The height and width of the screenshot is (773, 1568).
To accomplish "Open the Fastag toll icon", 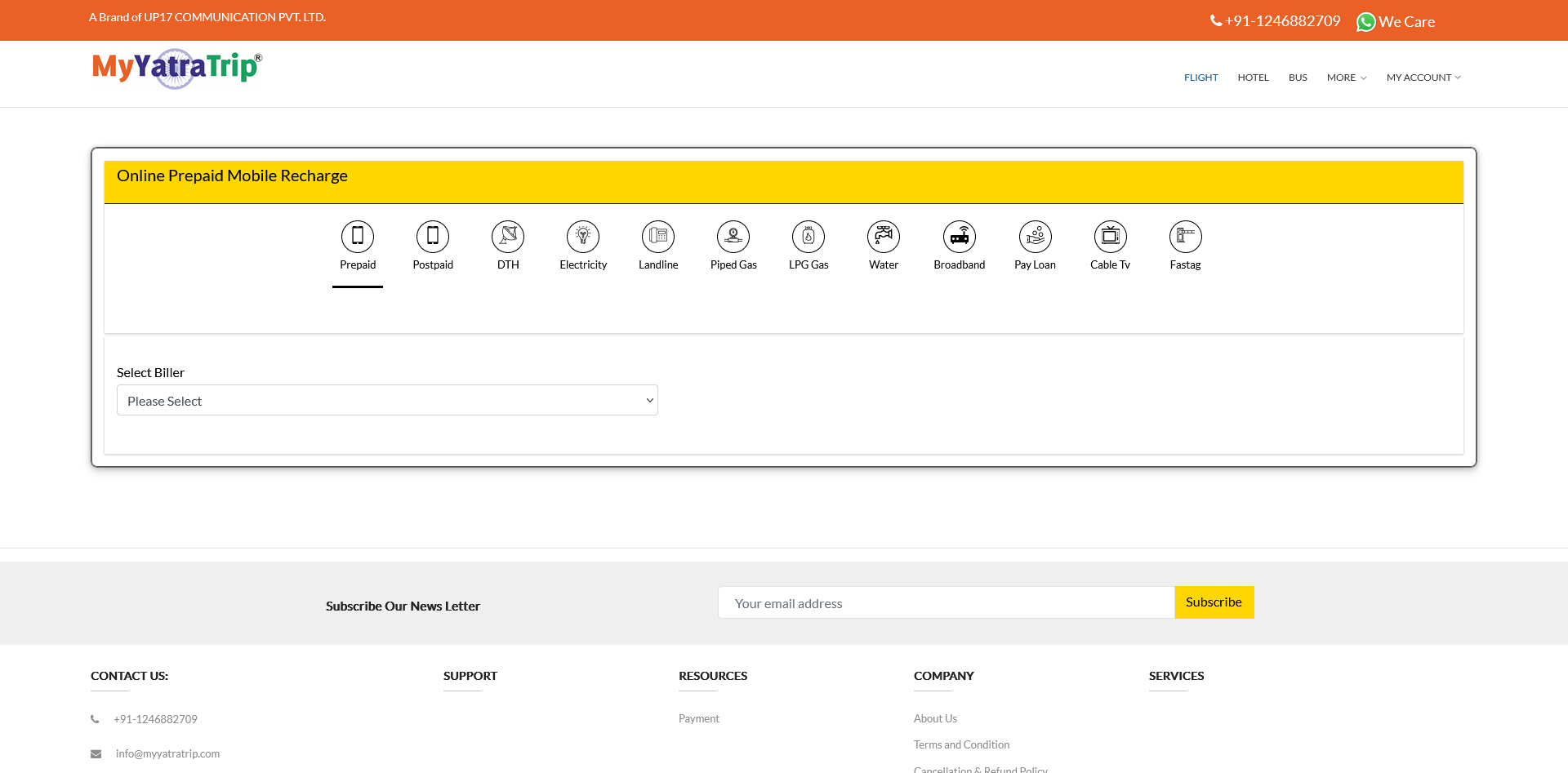I will click(x=1186, y=237).
